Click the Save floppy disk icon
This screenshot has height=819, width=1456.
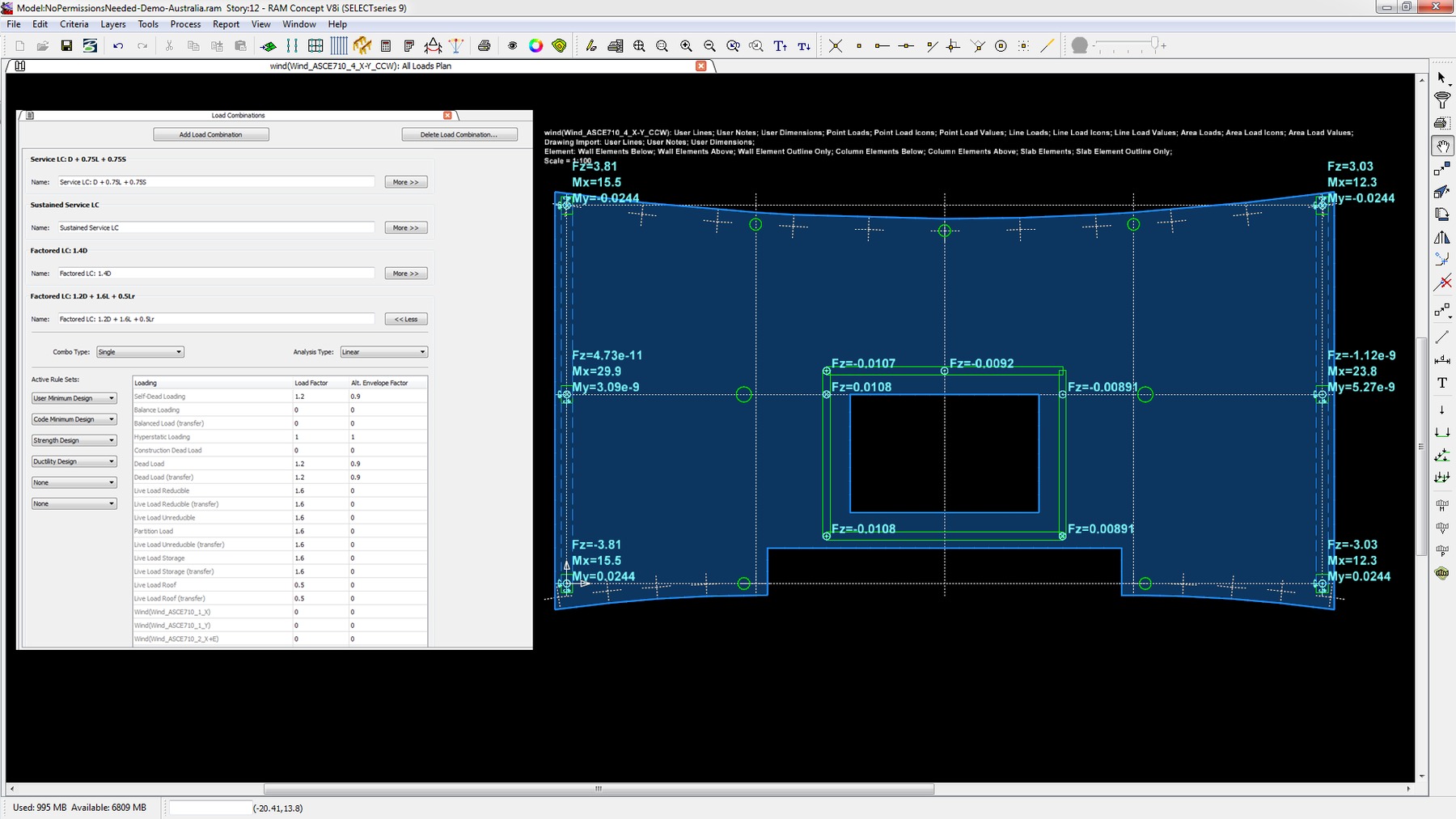click(x=66, y=46)
